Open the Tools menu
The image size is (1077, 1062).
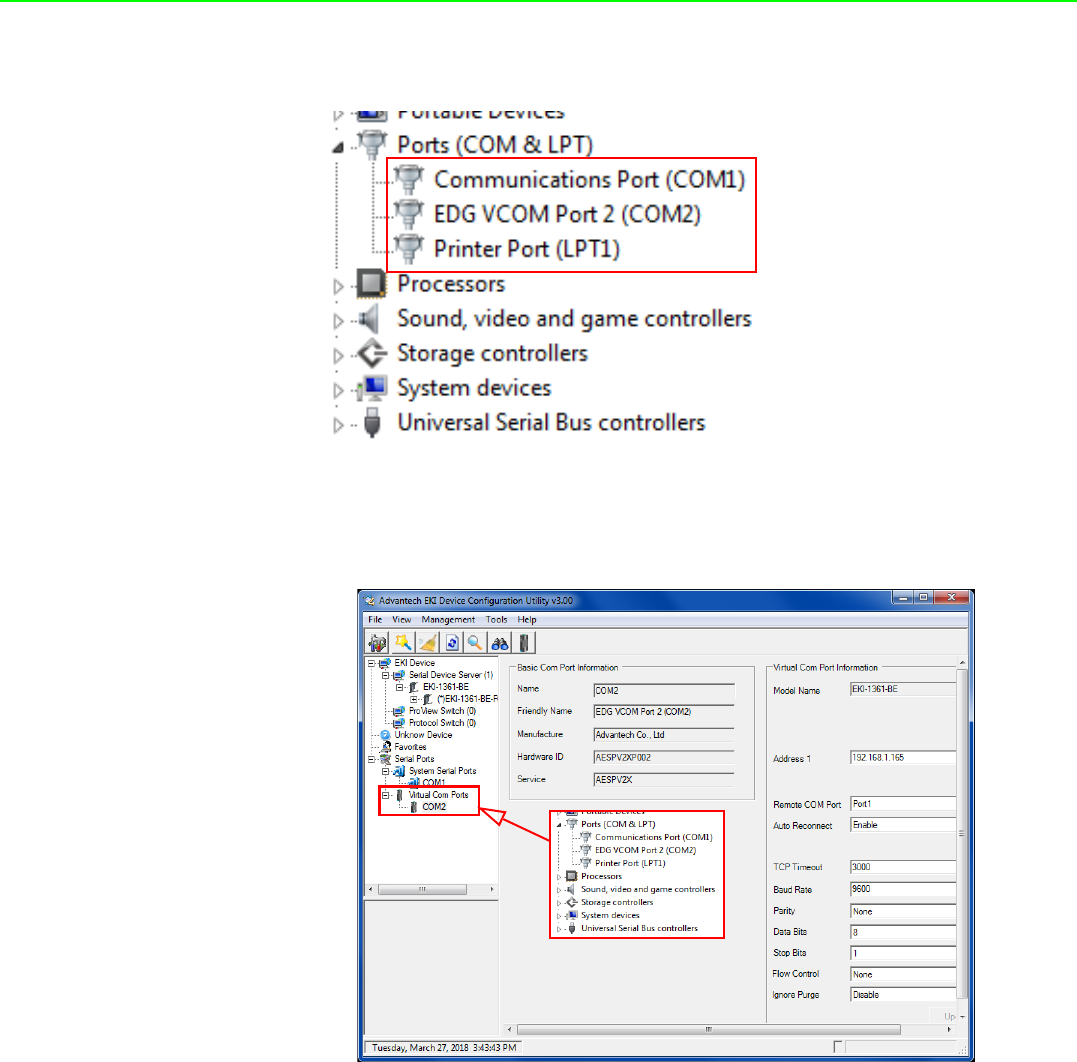(x=497, y=620)
